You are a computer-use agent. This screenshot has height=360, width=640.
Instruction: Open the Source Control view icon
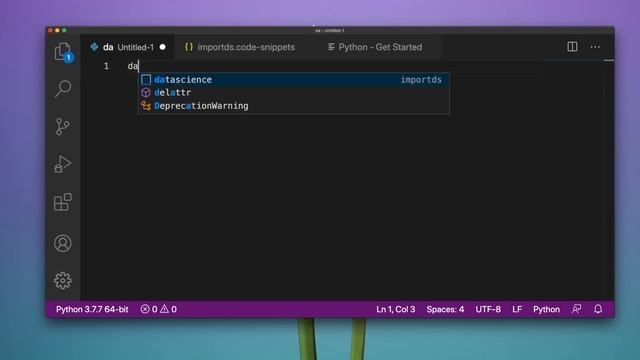(62, 127)
